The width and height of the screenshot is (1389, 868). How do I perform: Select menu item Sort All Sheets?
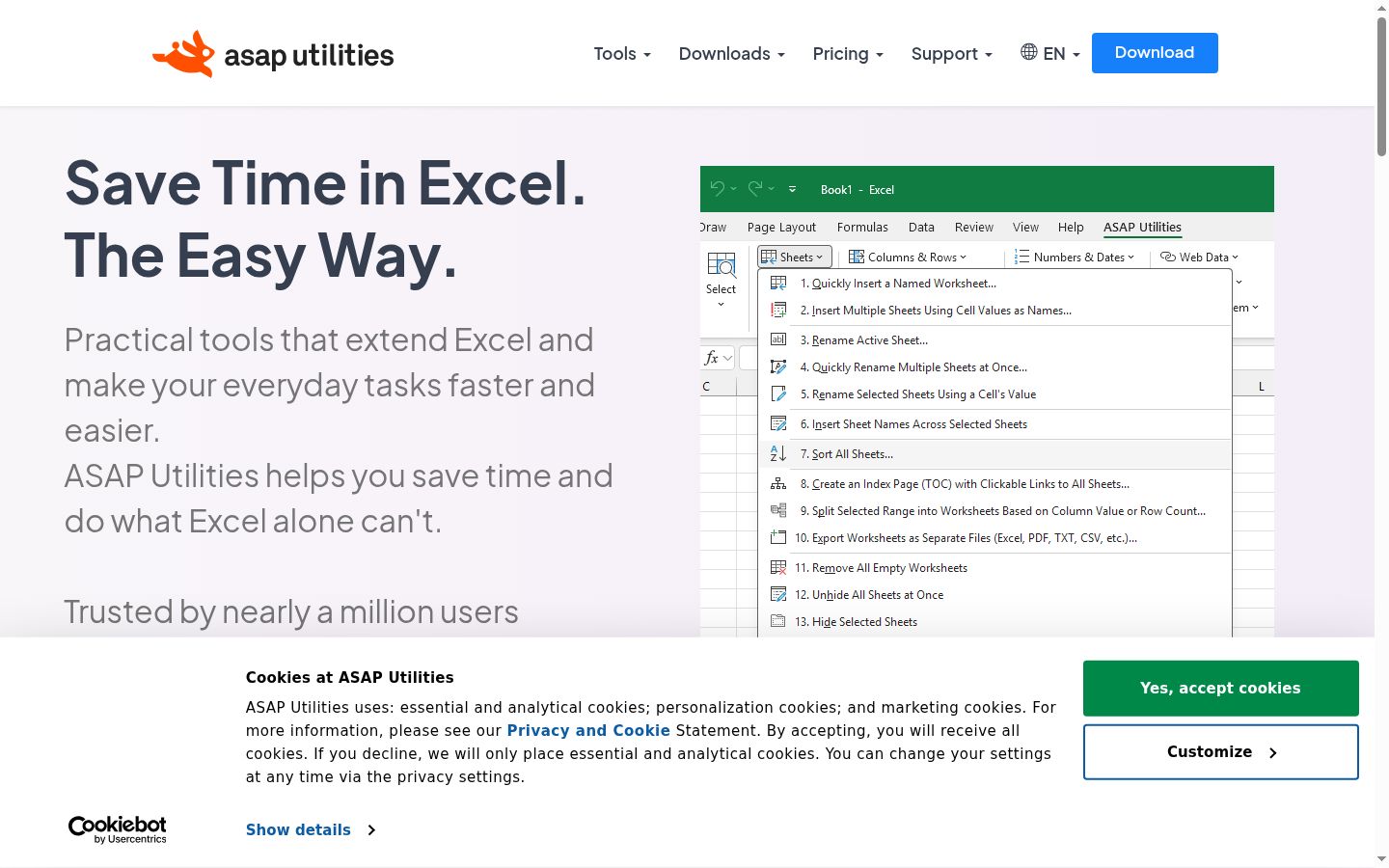coord(994,454)
